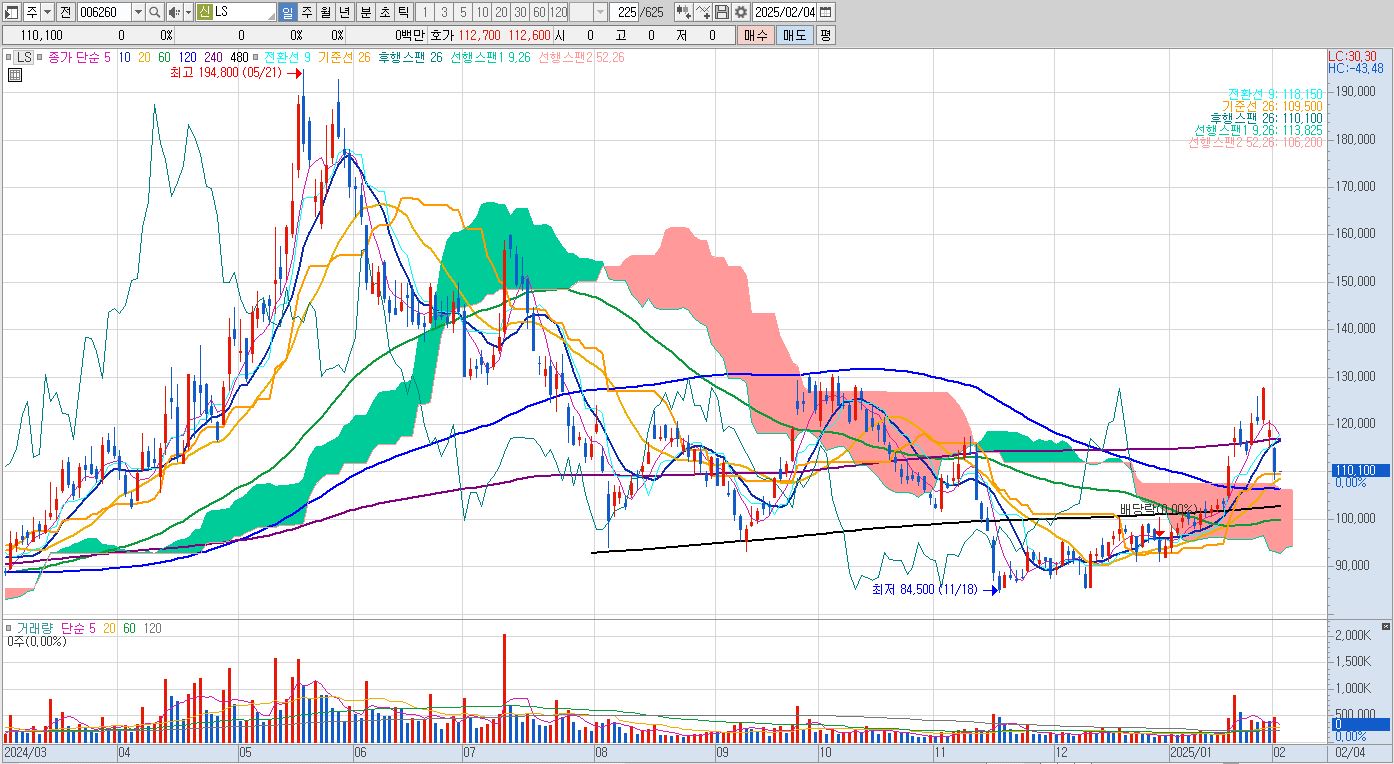Switch to the 년 (yearly) period
Image resolution: width=1394 pixels, height=764 pixels.
point(345,12)
